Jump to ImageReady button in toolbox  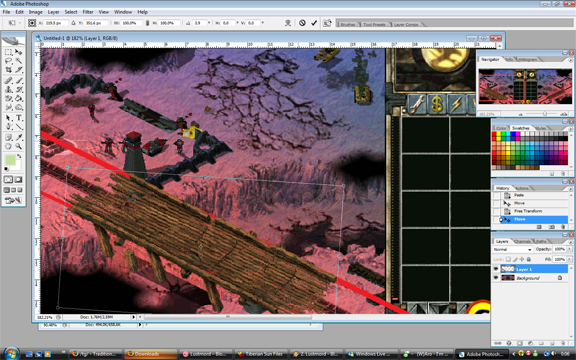(x=13, y=200)
